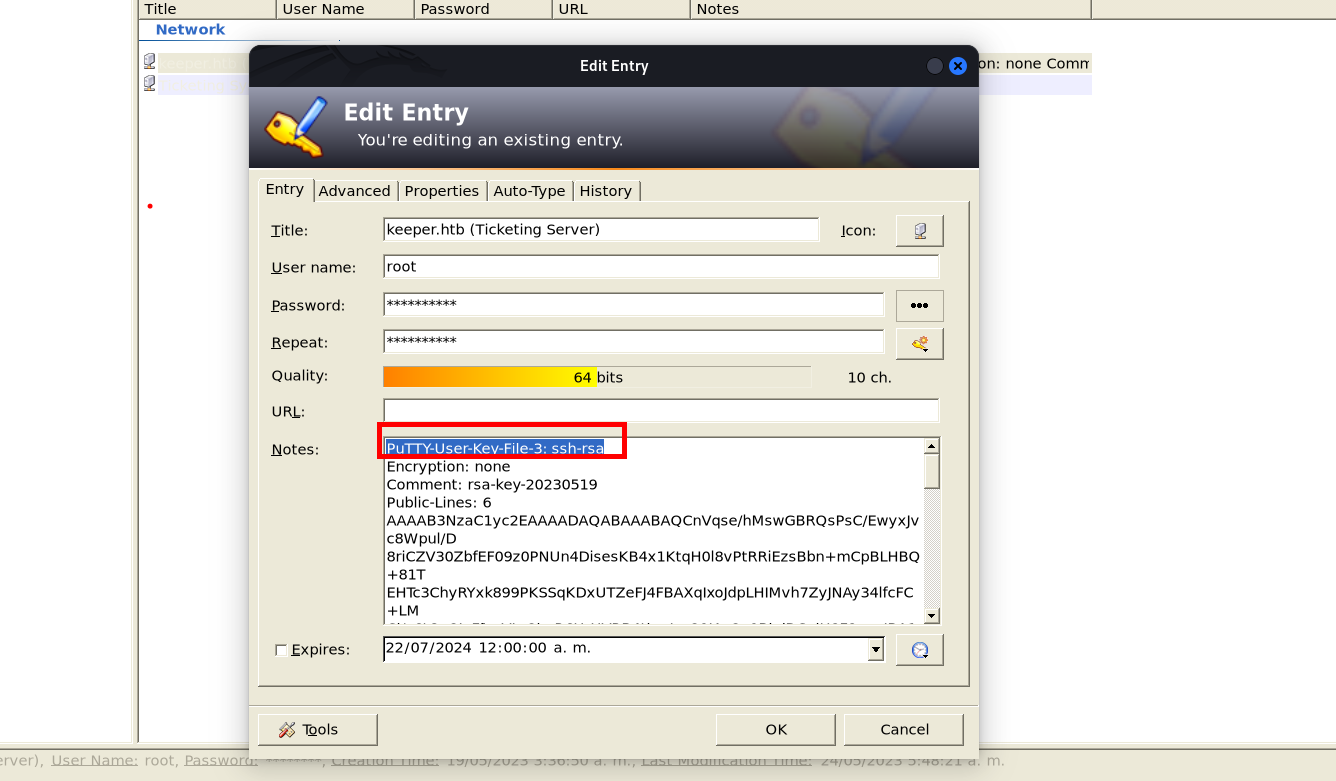This screenshot has height=781, width=1336.
Task: Open the Auto-Type tab
Action: coord(529,191)
